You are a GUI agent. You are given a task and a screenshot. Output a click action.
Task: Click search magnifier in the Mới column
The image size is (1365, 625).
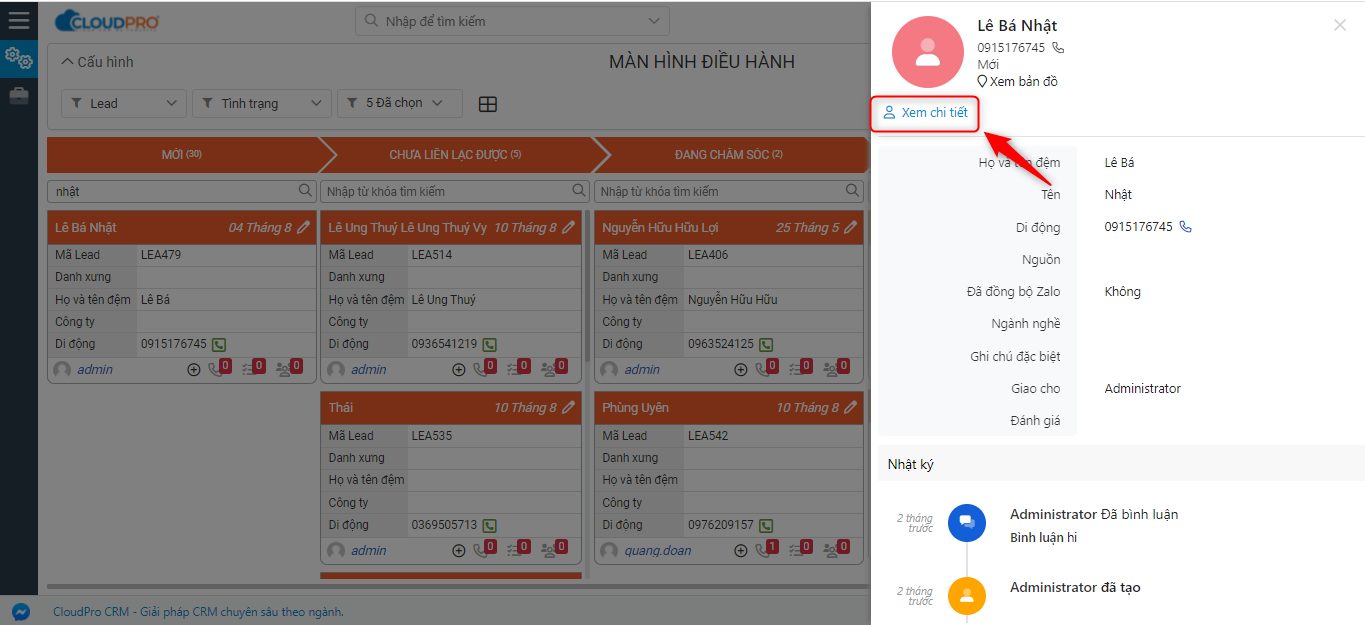pos(306,190)
